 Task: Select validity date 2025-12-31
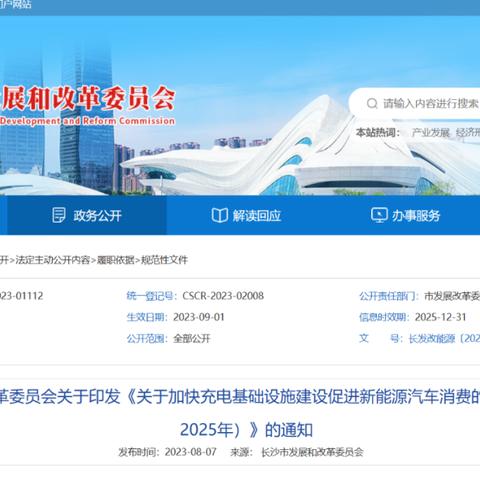440,317
